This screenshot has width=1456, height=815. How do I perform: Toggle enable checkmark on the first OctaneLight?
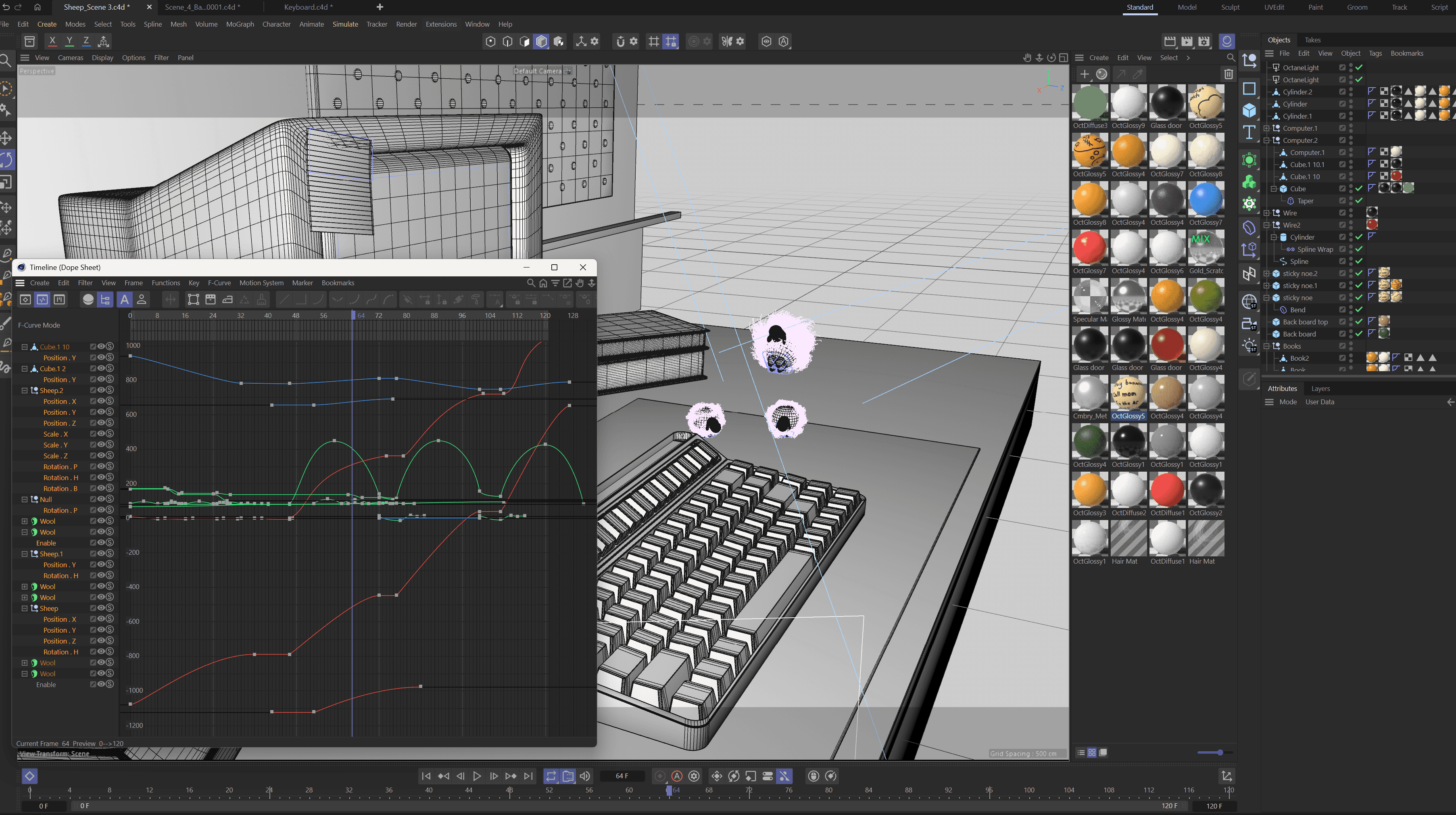coord(1359,67)
